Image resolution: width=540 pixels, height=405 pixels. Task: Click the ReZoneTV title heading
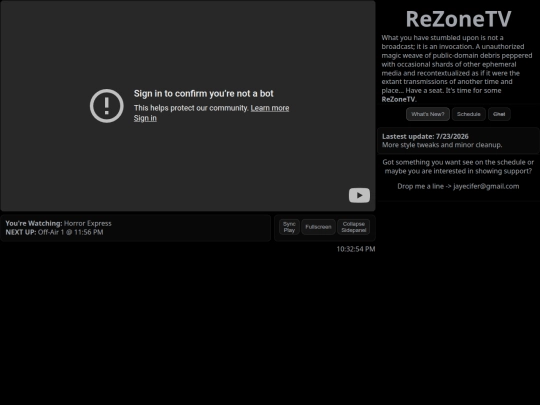pos(458,19)
